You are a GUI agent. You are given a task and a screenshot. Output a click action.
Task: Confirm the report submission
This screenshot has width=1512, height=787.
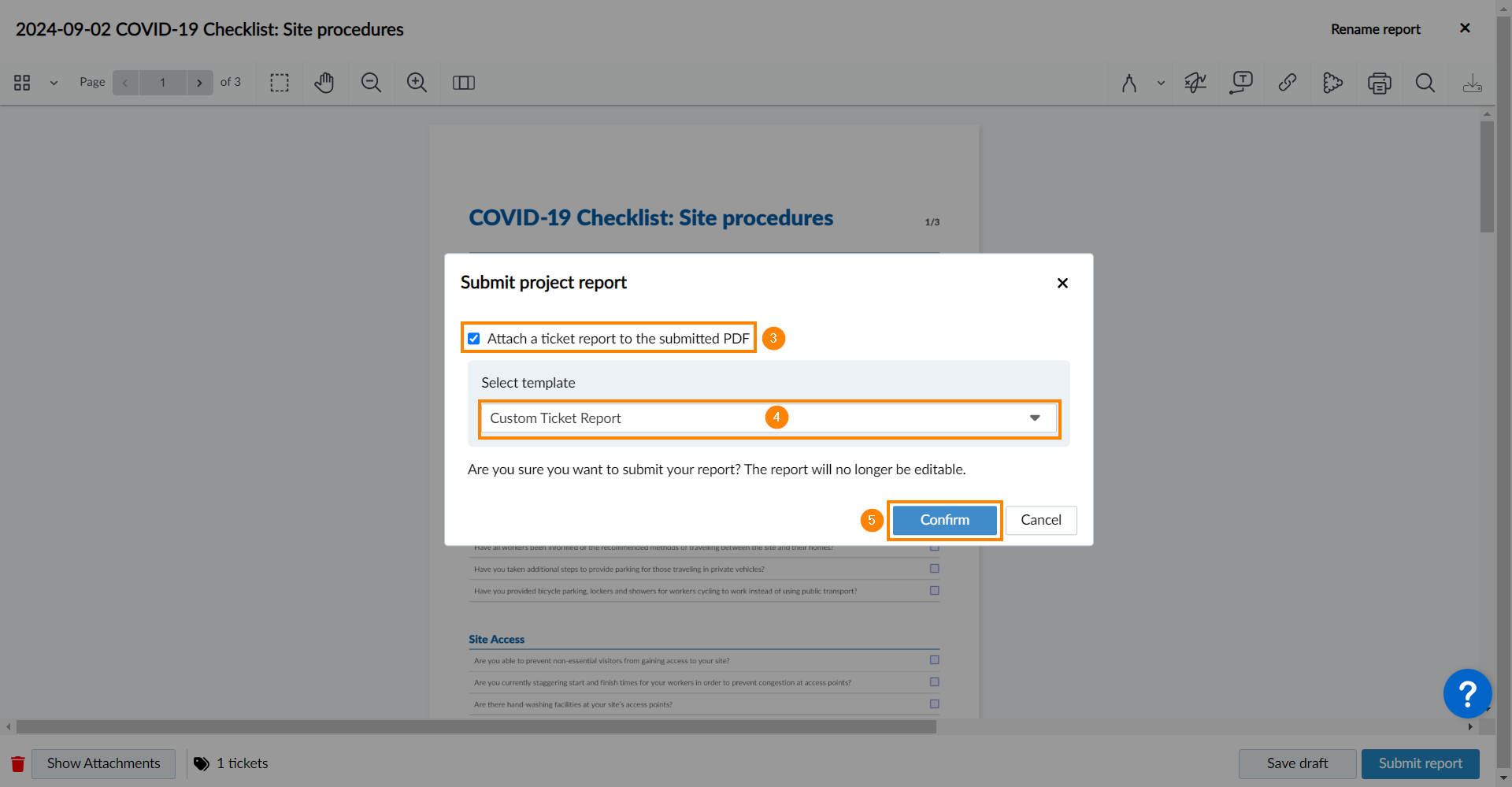(x=945, y=520)
